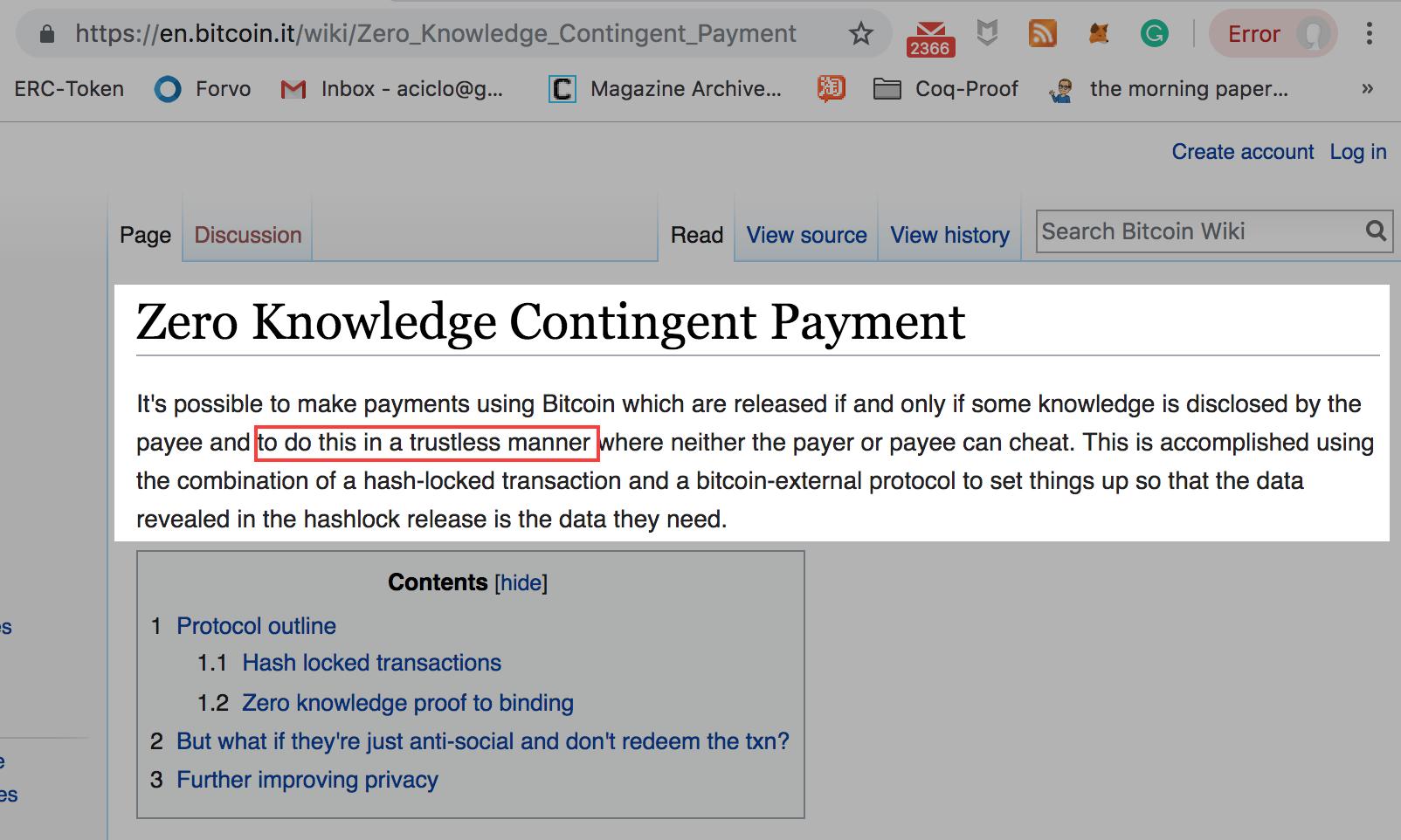Bookmark this page with the star icon
1401x840 pixels.
861,34
